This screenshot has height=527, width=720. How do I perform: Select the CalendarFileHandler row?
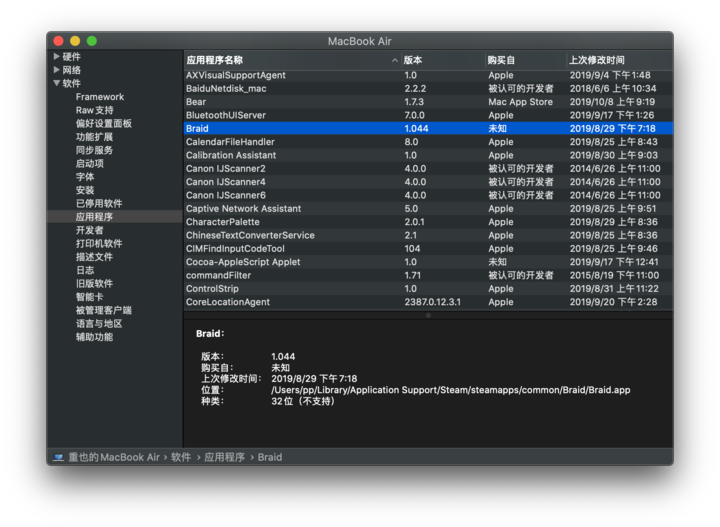pos(428,142)
